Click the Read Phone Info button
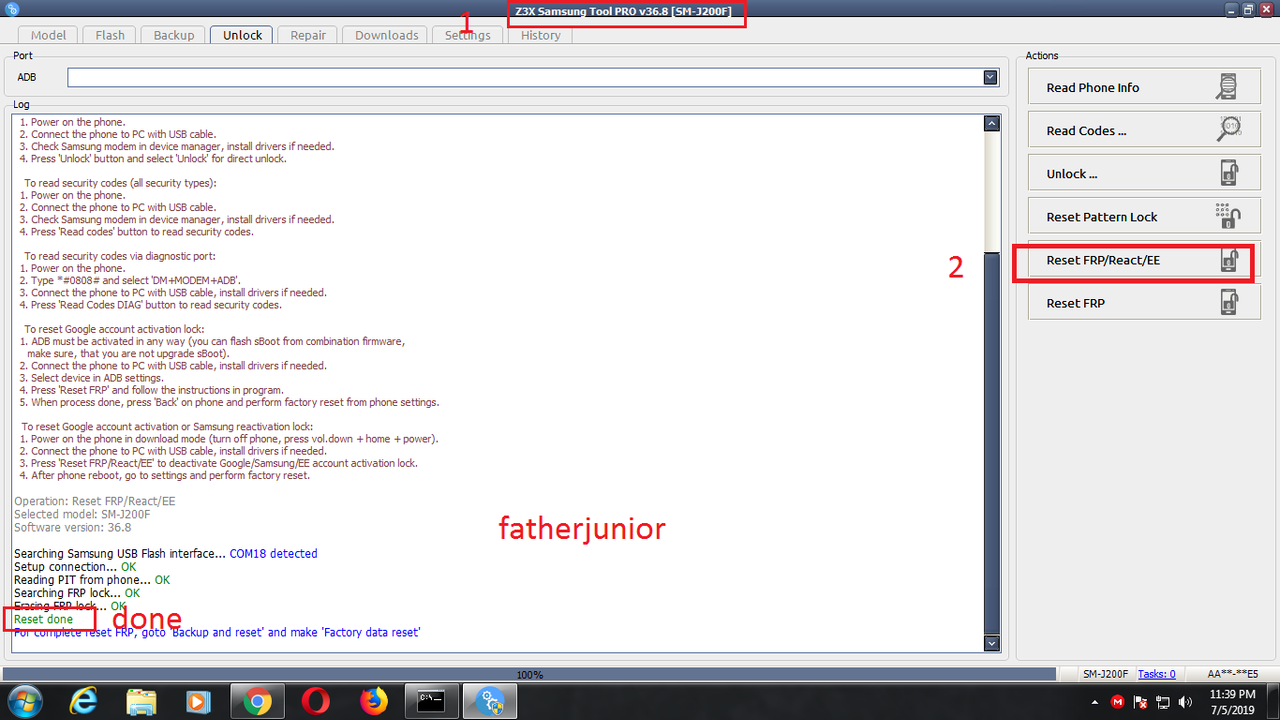 pyautogui.click(x=1144, y=88)
